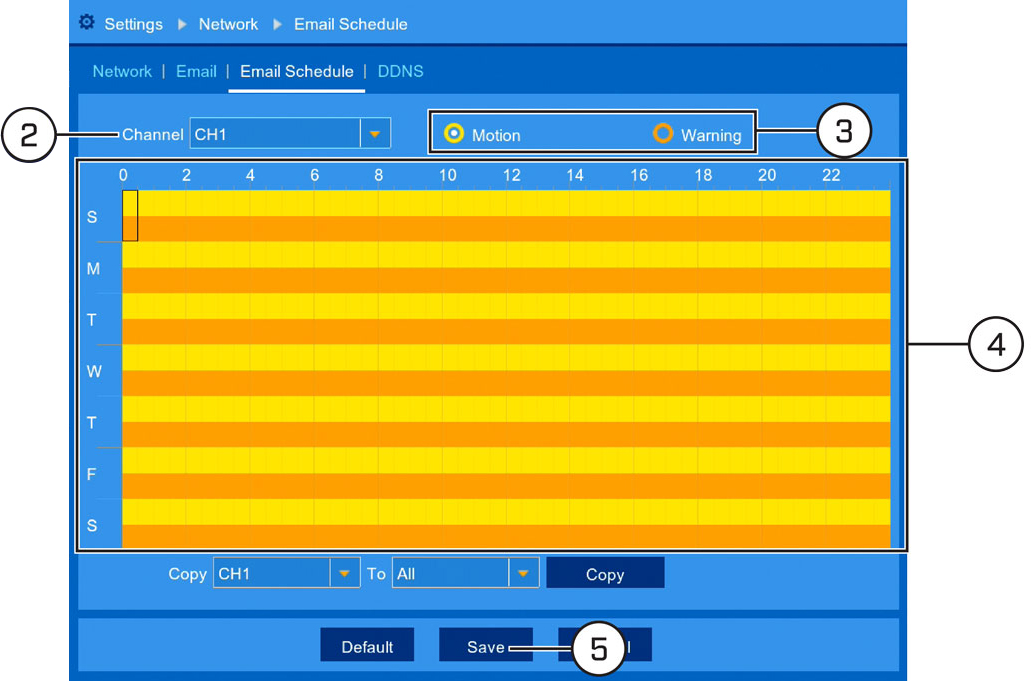The height and width of the screenshot is (681, 1031).
Task: Click the Email Schedule breadcrumb text
Action: click(350, 24)
